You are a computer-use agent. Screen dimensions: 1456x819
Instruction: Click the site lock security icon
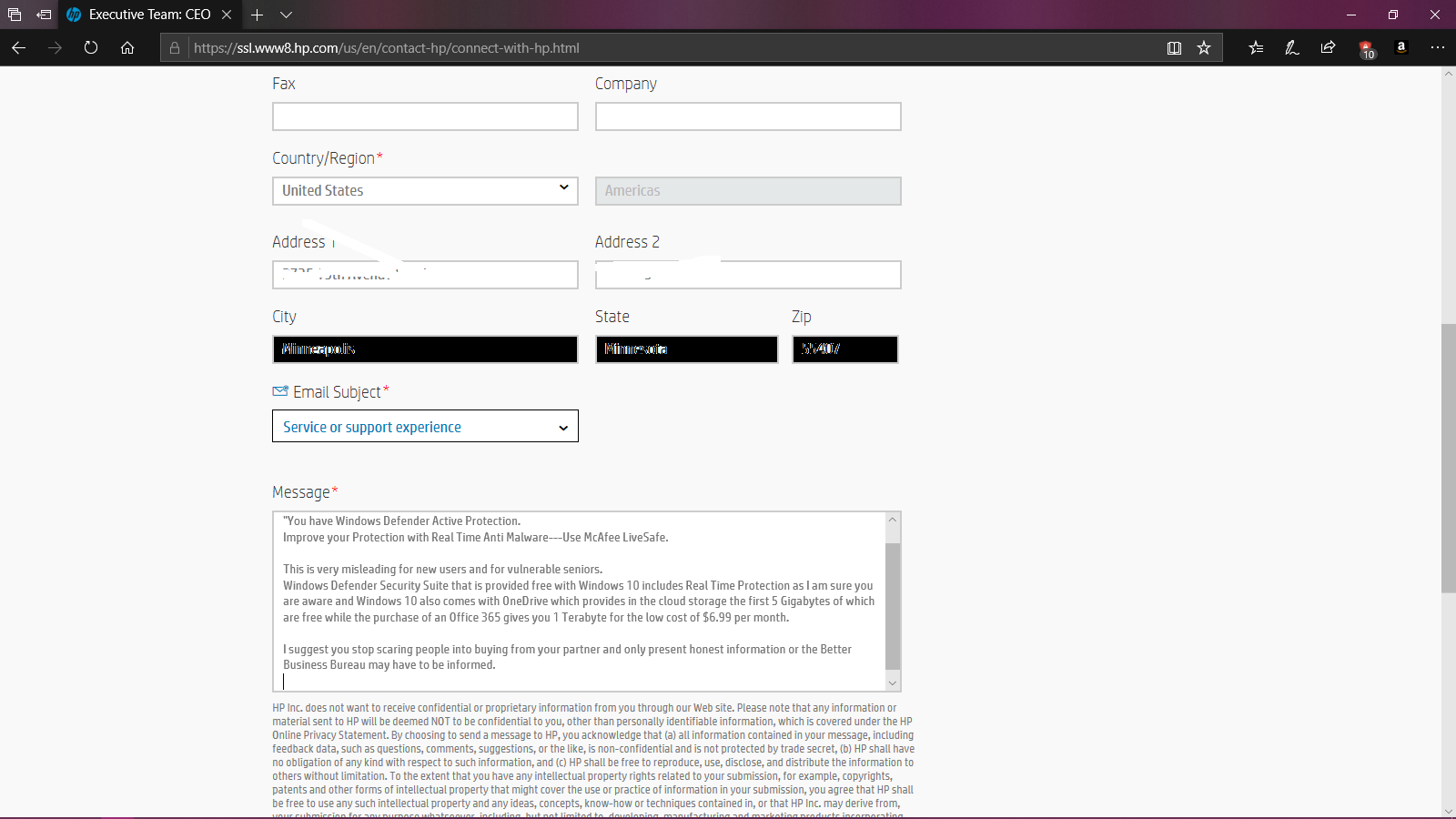point(175,47)
